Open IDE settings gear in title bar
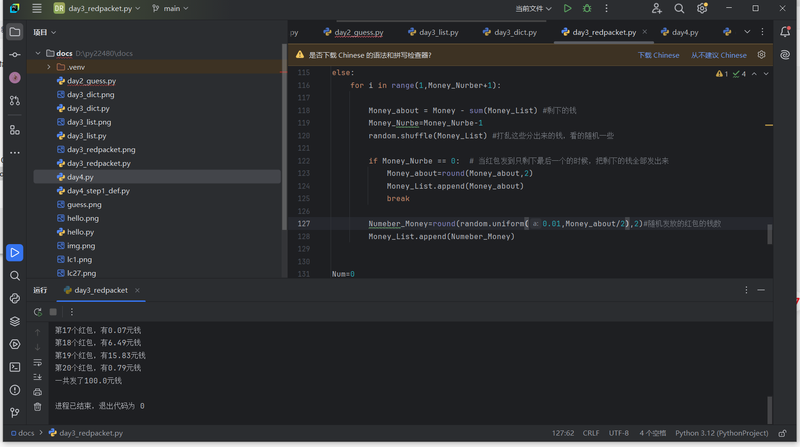The image size is (800, 447). pos(702,8)
